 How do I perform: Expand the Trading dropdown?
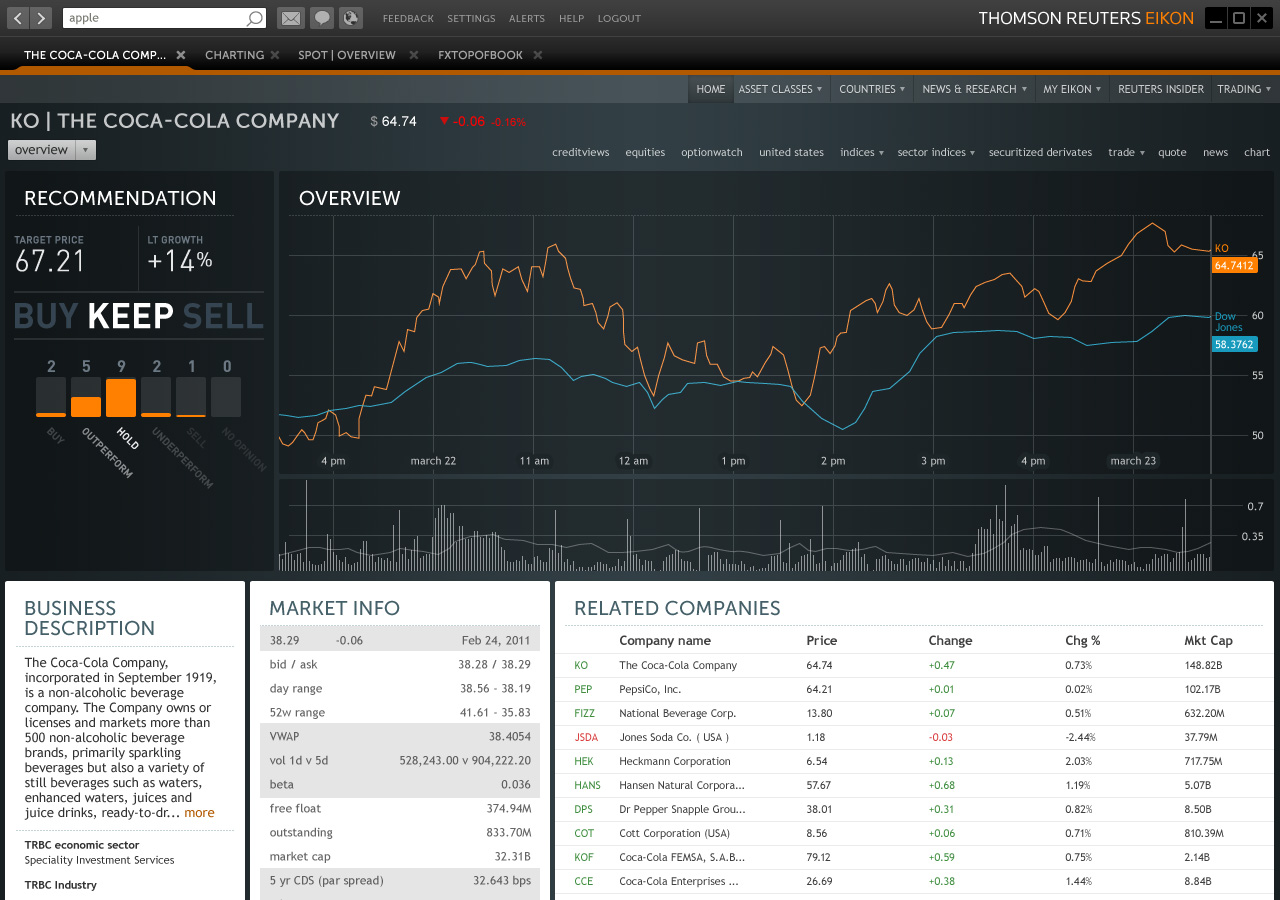coord(1244,89)
